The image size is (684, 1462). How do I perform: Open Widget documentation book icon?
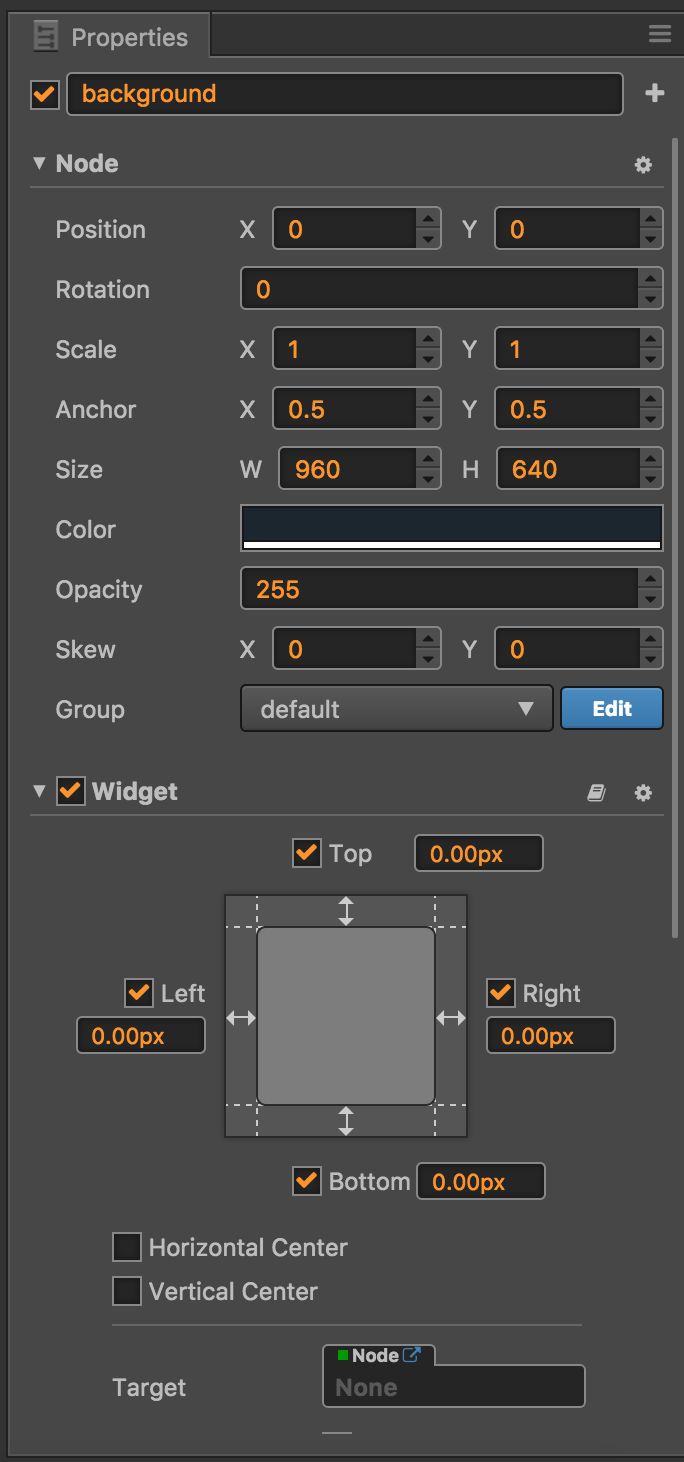coord(596,793)
